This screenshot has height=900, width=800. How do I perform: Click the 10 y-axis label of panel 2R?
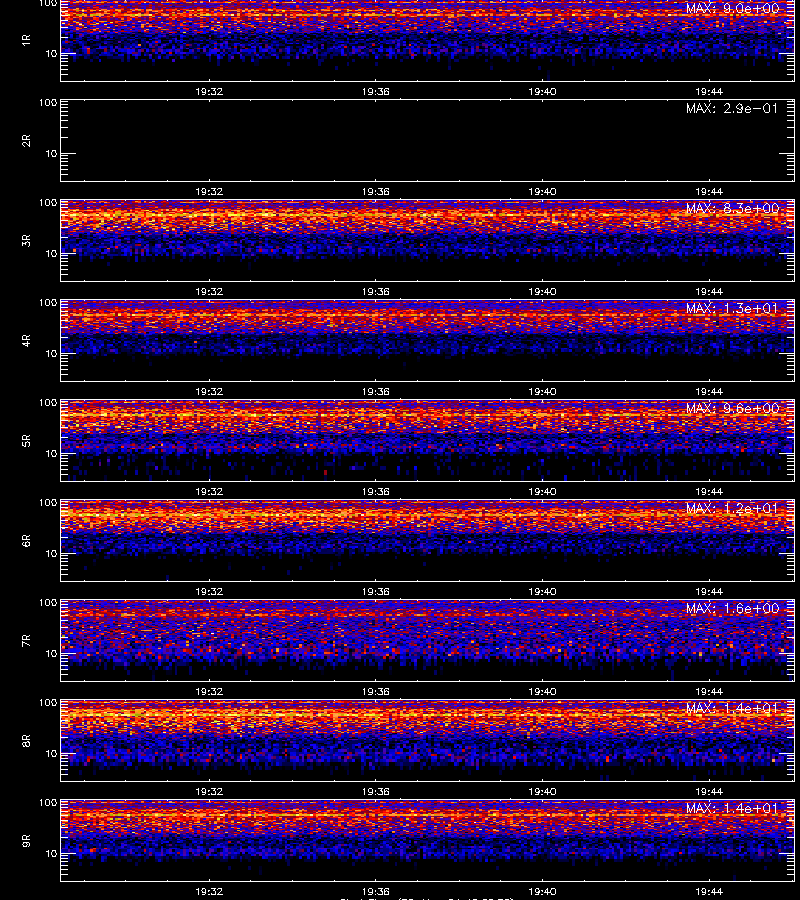tap(51, 153)
